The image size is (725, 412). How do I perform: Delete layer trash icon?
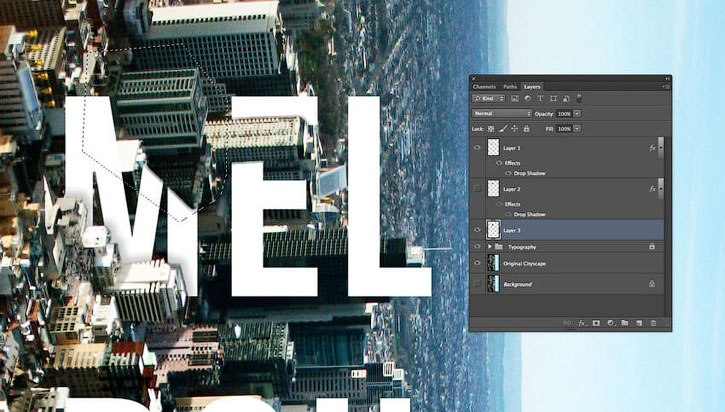pos(653,323)
